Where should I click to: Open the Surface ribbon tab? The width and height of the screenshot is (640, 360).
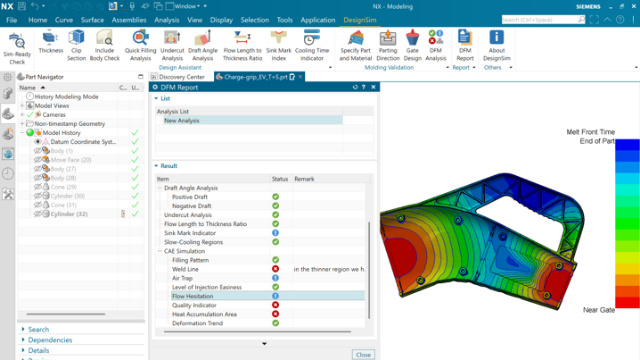click(92, 20)
